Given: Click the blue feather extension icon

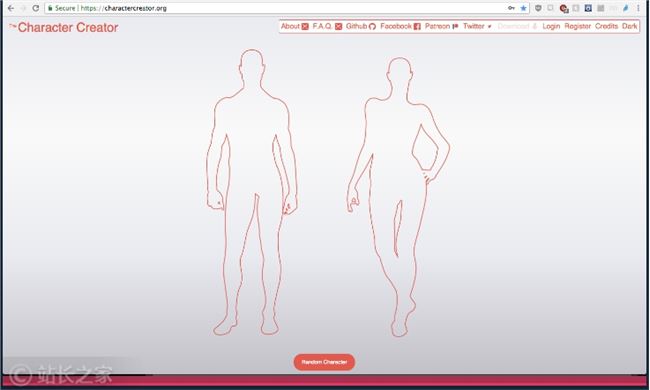Looking at the screenshot, I should point(626,8).
